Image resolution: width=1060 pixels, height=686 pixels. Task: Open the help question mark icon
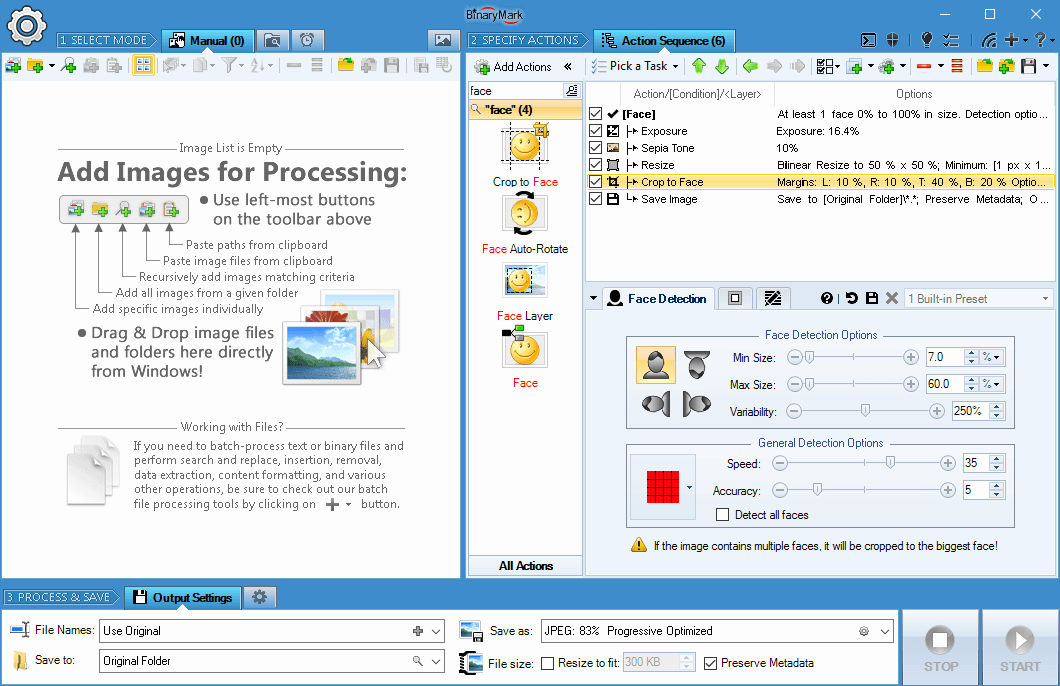tap(827, 298)
